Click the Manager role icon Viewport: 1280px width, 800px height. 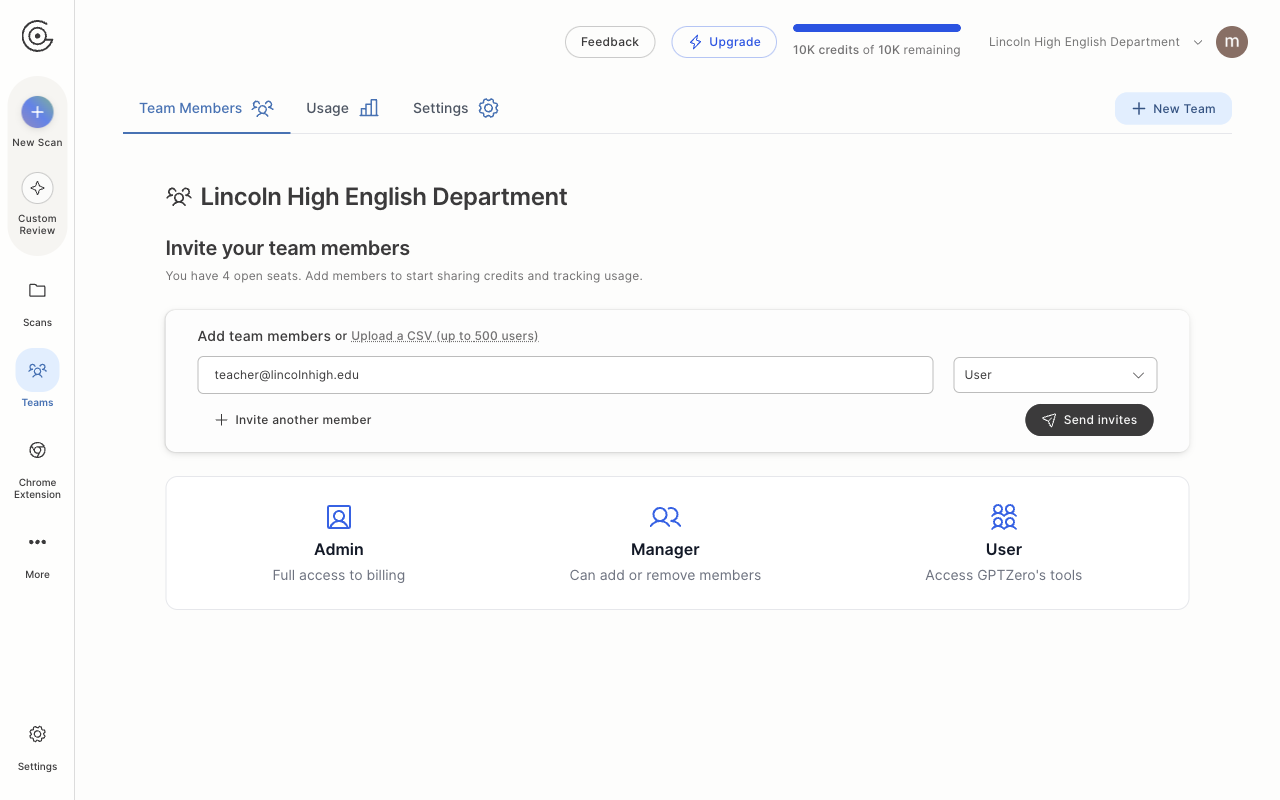665,517
